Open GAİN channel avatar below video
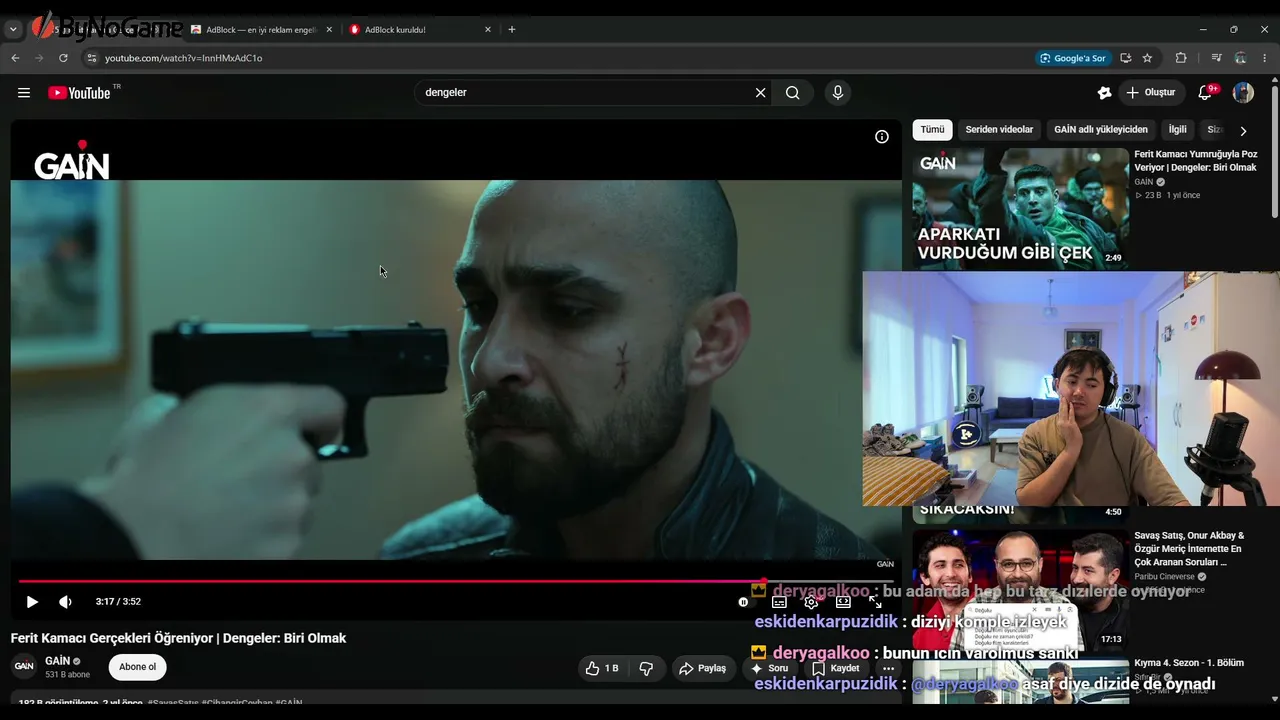 click(x=24, y=667)
